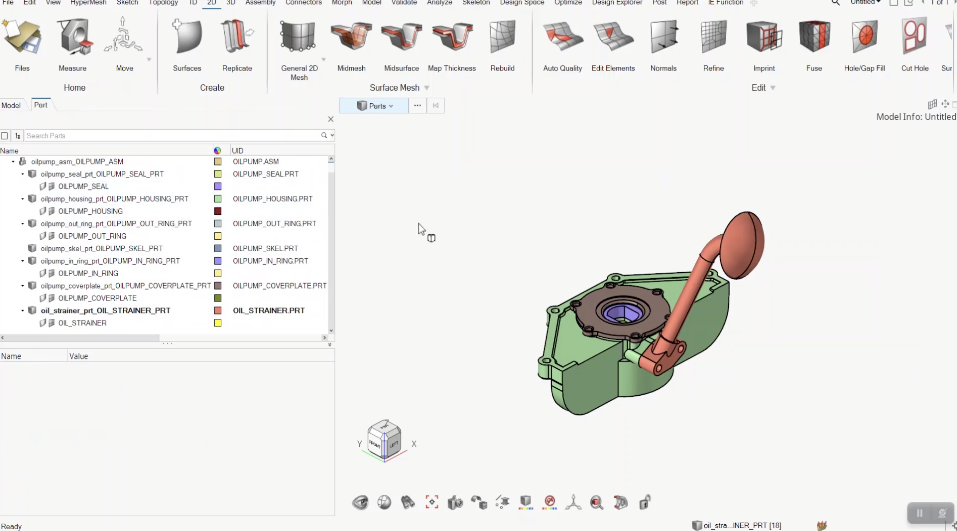
Task: Choose the Cut Hole tool
Action: coord(915,46)
